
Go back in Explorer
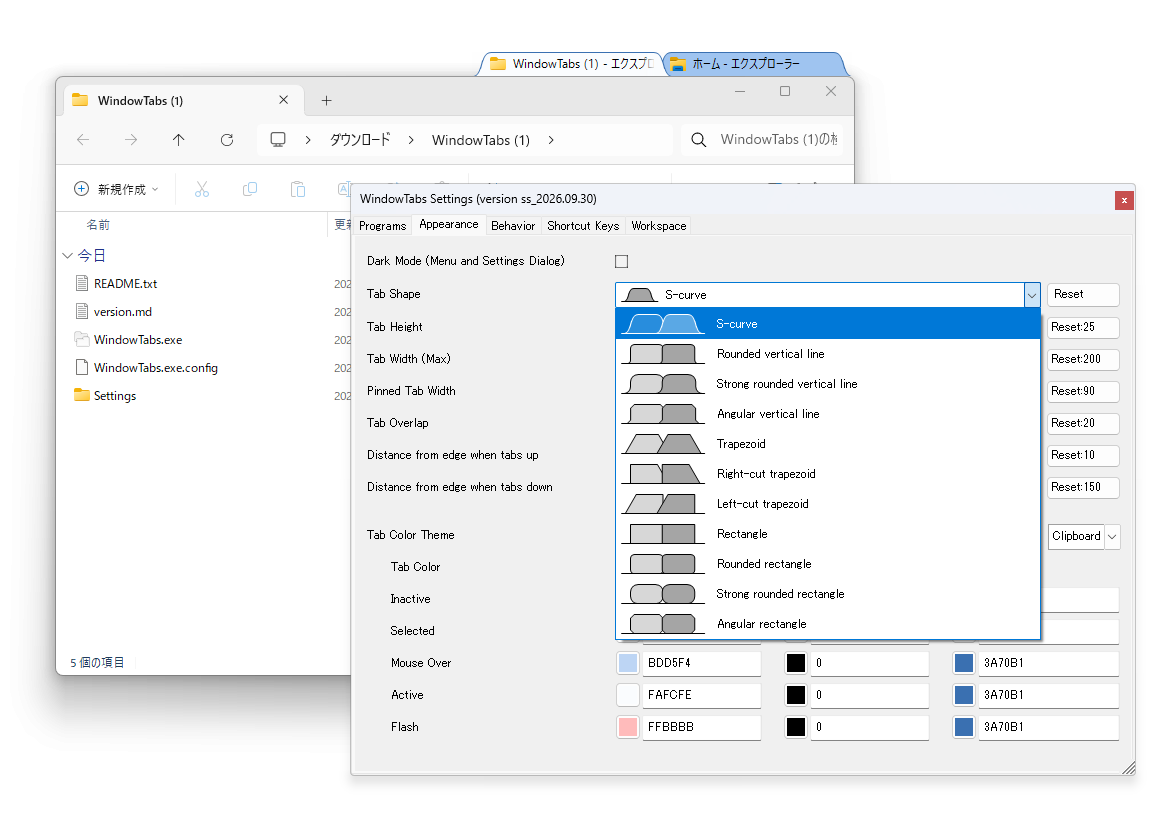point(83,140)
